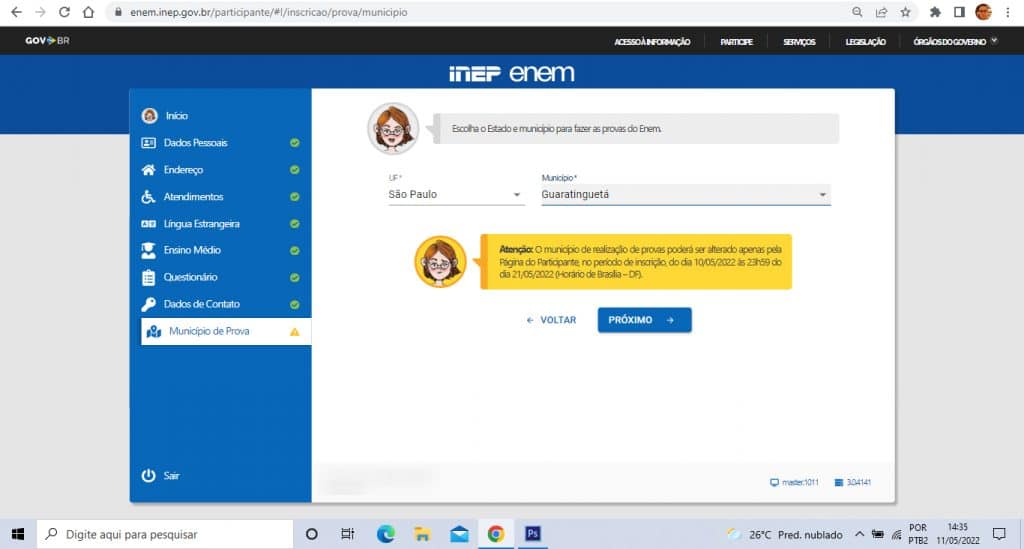Launch Microsoft Edge from taskbar
Image resolution: width=1024 pixels, height=549 pixels.
coord(385,534)
